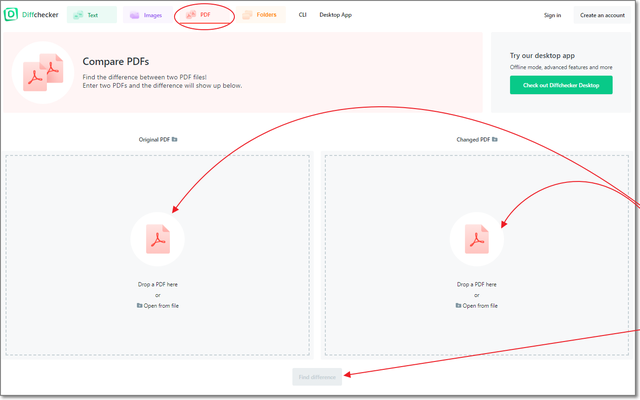Open the Folders comparison tab
The width and height of the screenshot is (640, 400).
click(x=262, y=15)
